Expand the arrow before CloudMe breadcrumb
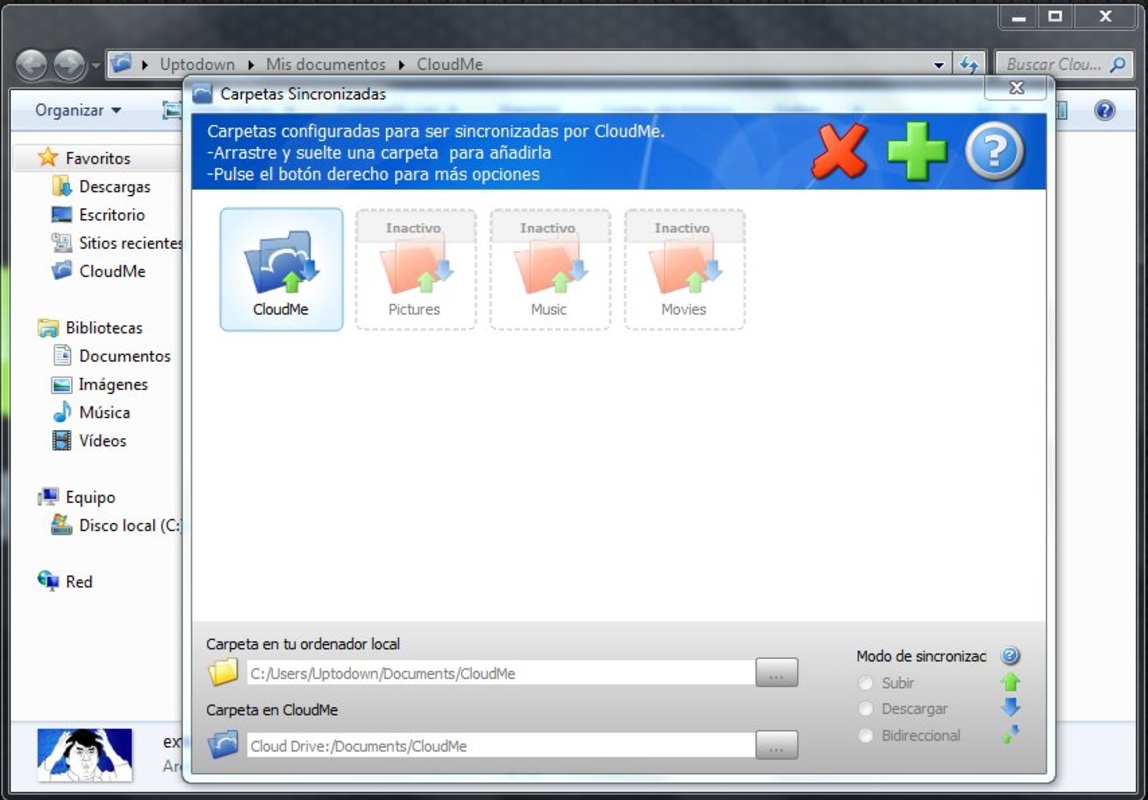 click(x=402, y=65)
